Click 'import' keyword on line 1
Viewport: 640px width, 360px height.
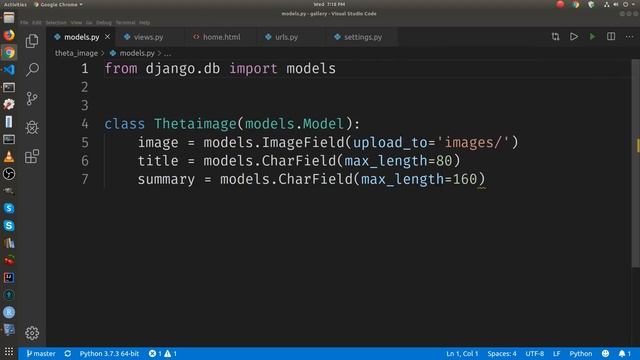tap(253, 69)
